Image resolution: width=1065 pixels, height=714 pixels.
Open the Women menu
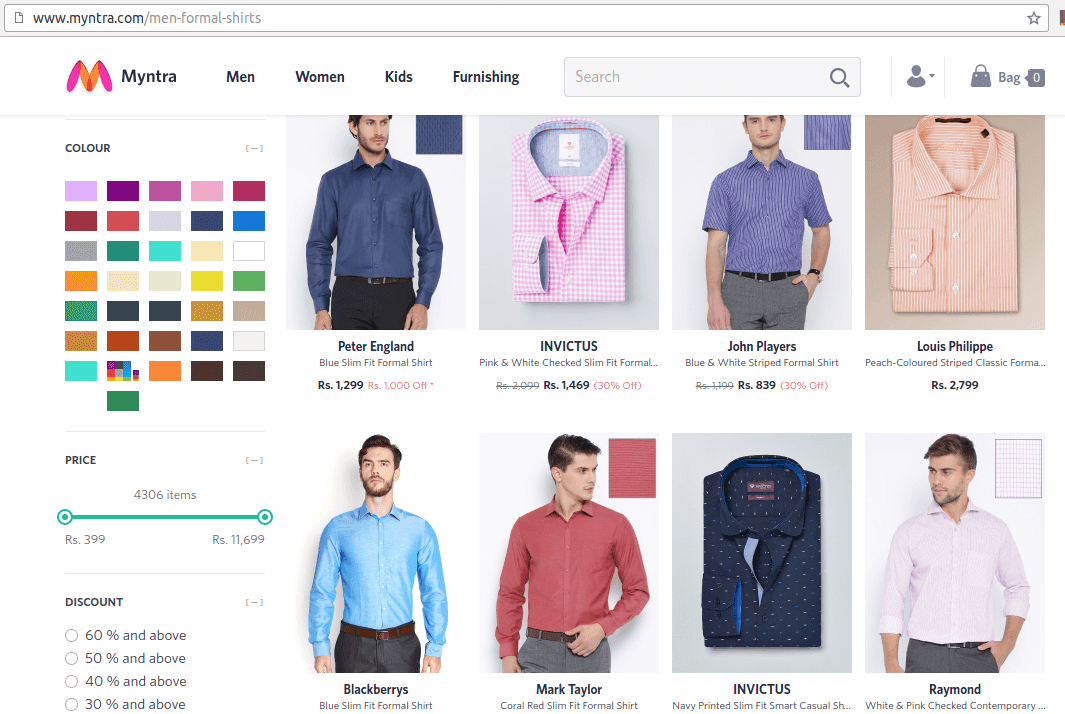point(320,77)
